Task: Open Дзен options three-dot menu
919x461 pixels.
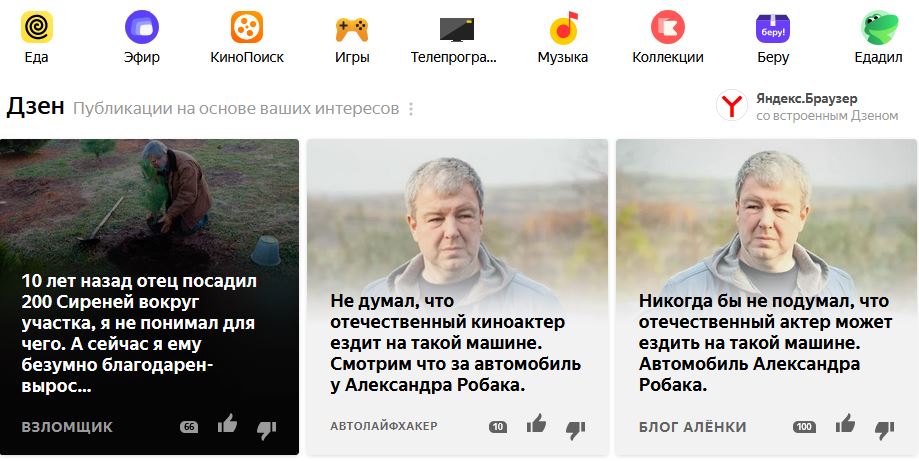Action: [x=411, y=109]
